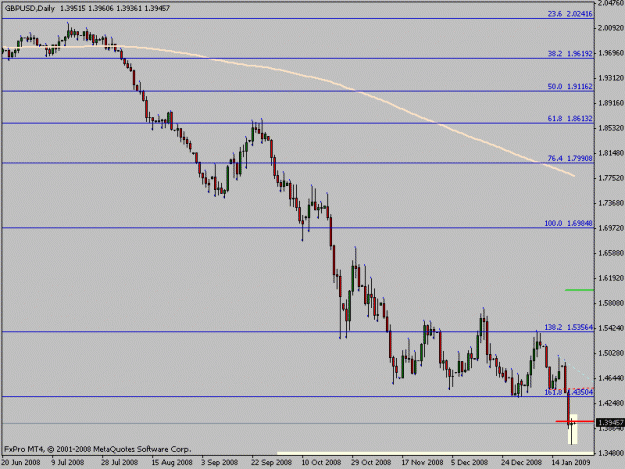The height and width of the screenshot is (469, 625).
Task: Click the 1.58080 price scale value
Action: tap(611, 303)
